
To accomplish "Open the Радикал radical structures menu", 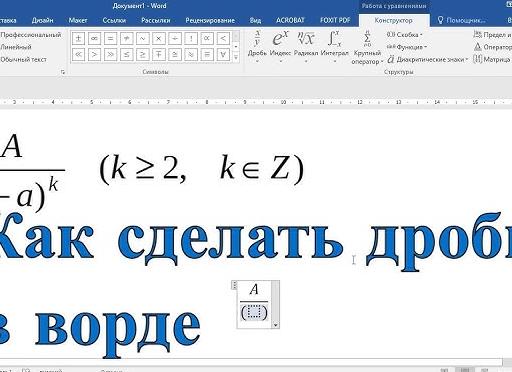I will coord(306,47).
